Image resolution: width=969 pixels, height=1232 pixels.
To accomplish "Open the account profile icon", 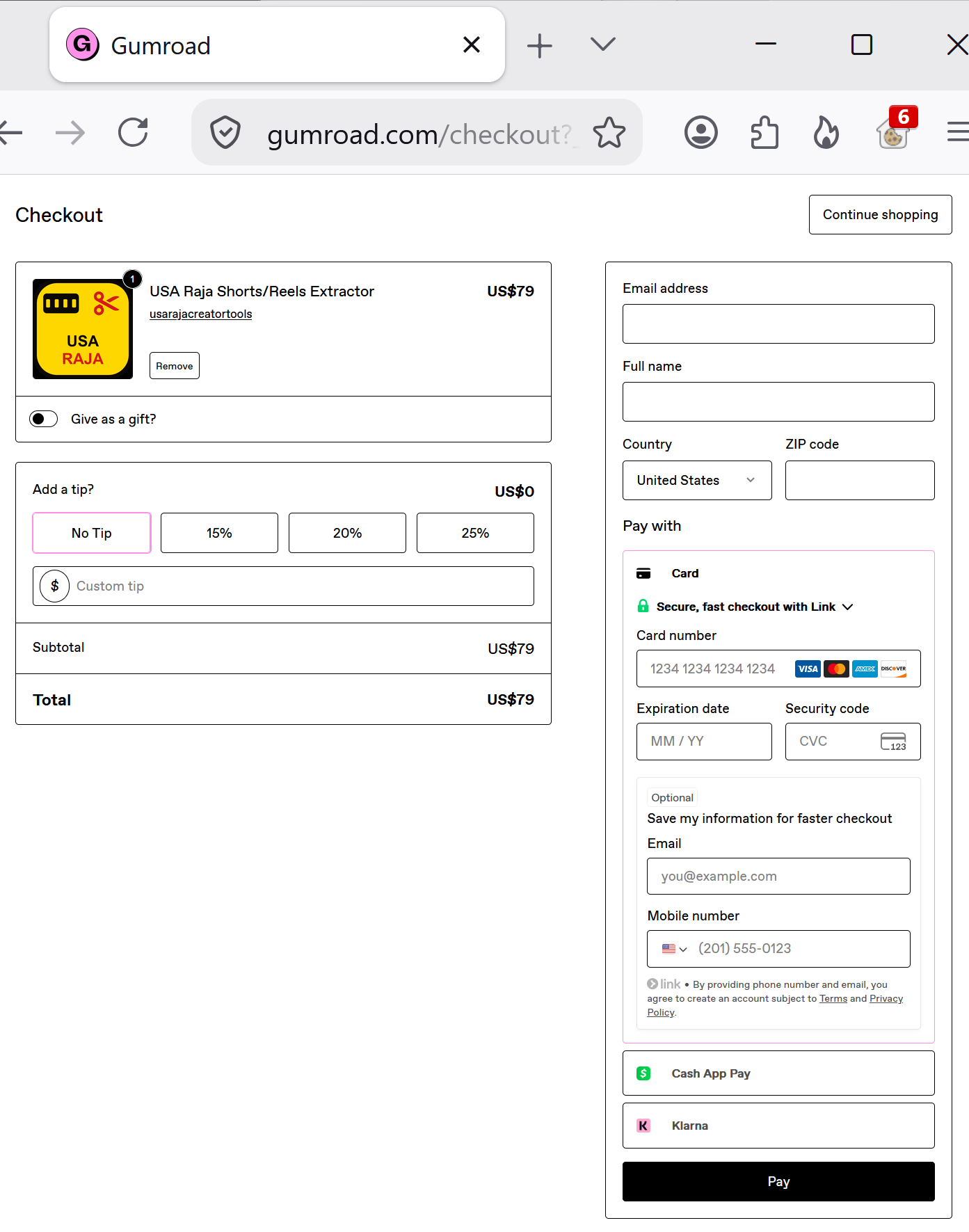I will (x=700, y=132).
